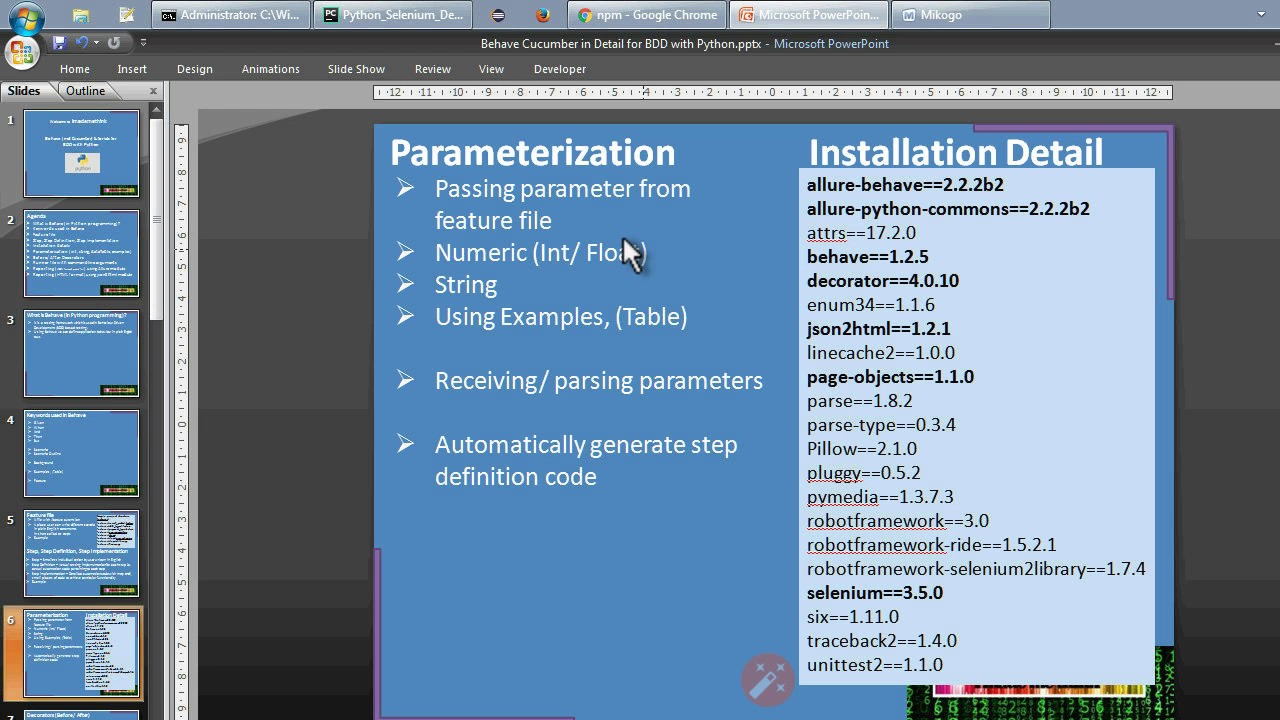
Task: Switch to the Mikogo taskbar button
Action: coord(970,15)
